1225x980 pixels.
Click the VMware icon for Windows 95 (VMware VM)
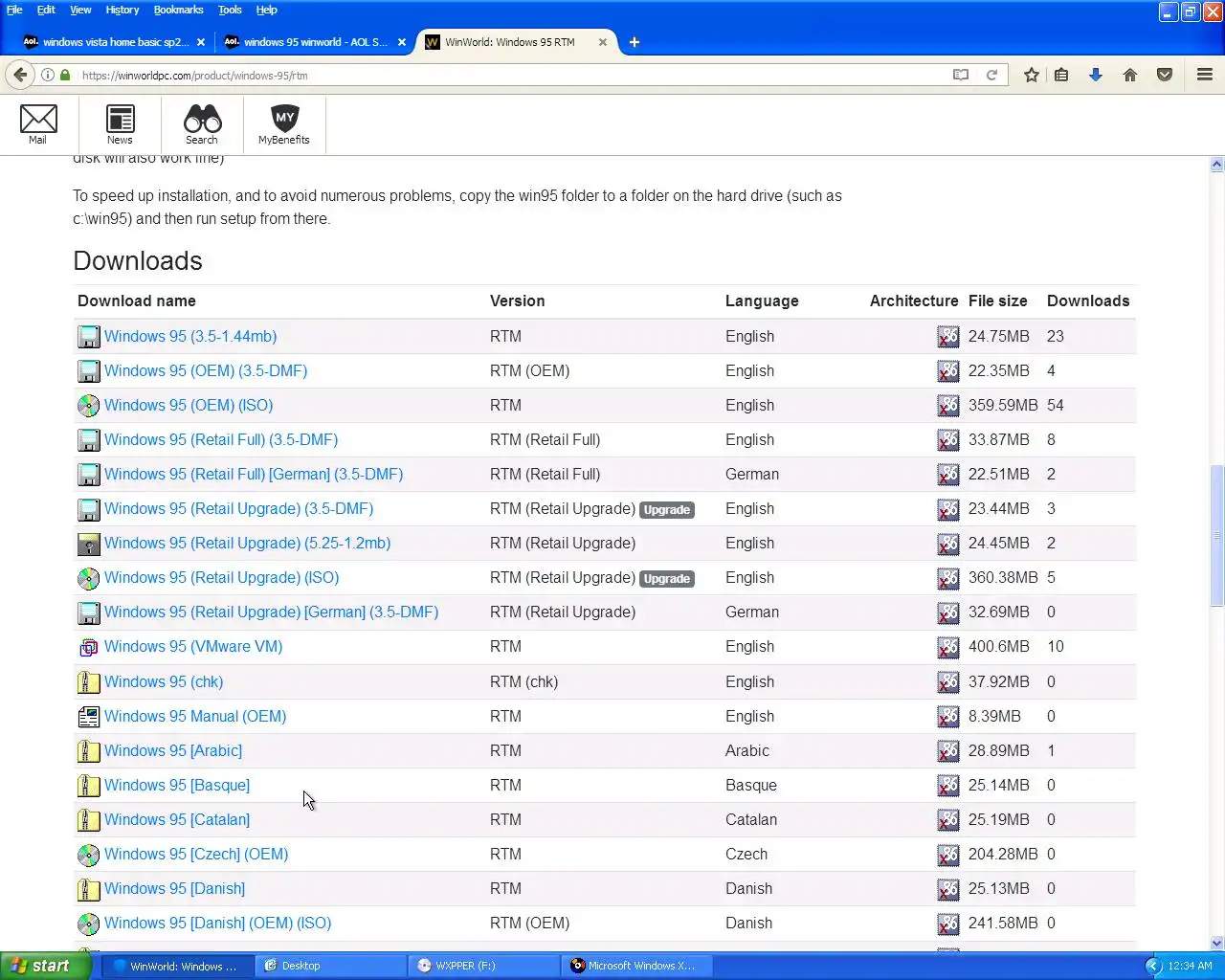[x=88, y=647]
